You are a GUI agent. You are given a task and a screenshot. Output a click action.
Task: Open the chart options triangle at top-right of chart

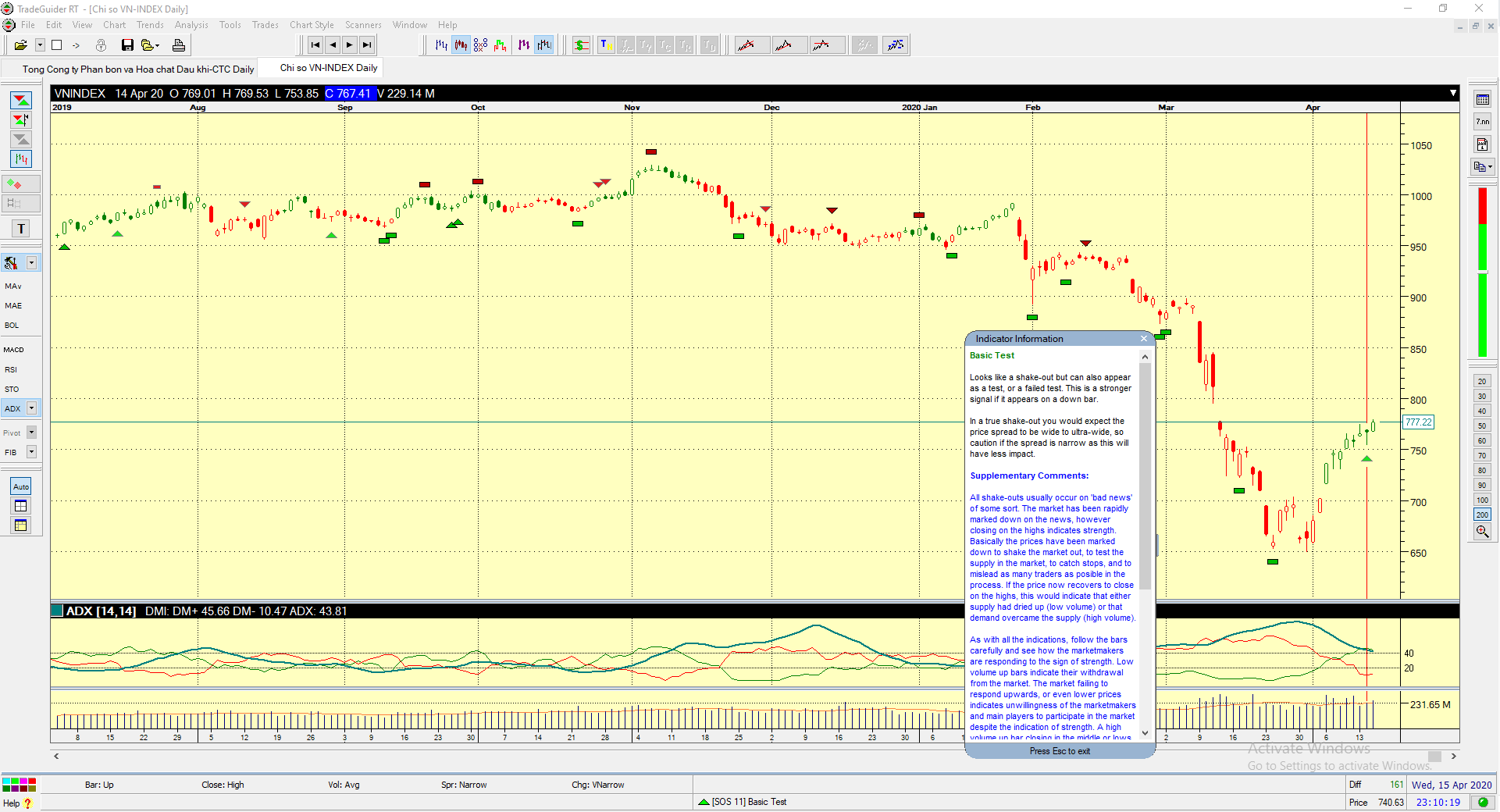(1453, 93)
